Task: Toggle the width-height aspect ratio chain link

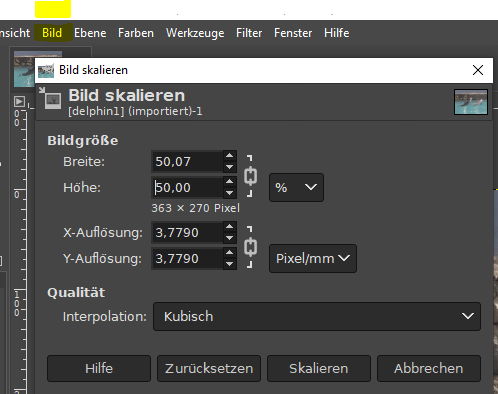Action: click(250, 176)
